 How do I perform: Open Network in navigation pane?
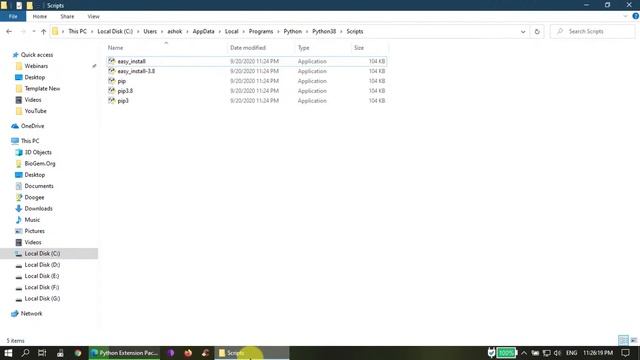tap(31, 313)
